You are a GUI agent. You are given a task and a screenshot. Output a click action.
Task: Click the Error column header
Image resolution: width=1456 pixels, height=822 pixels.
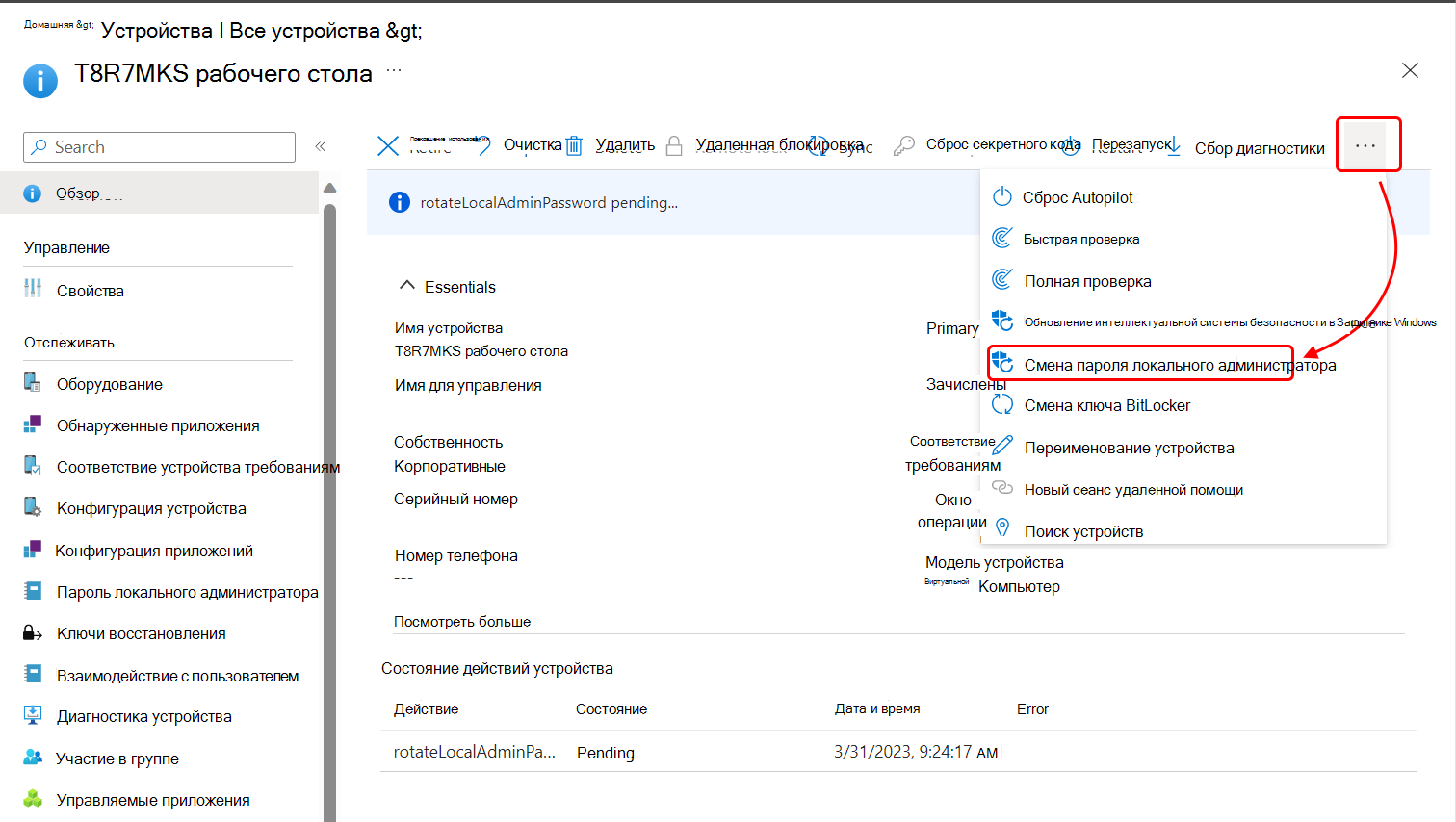click(1032, 709)
